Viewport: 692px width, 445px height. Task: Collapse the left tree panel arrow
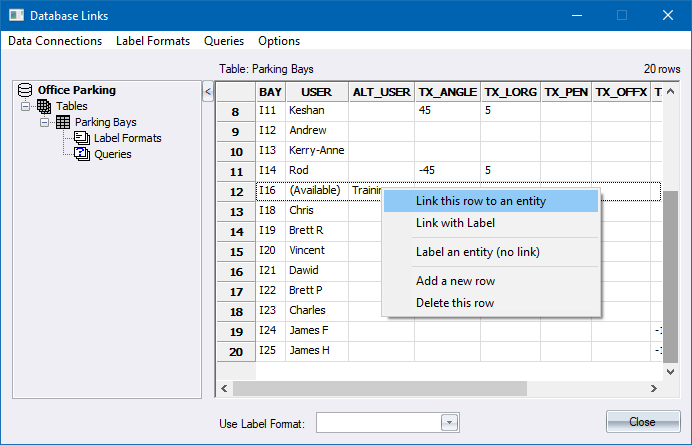pos(208,92)
